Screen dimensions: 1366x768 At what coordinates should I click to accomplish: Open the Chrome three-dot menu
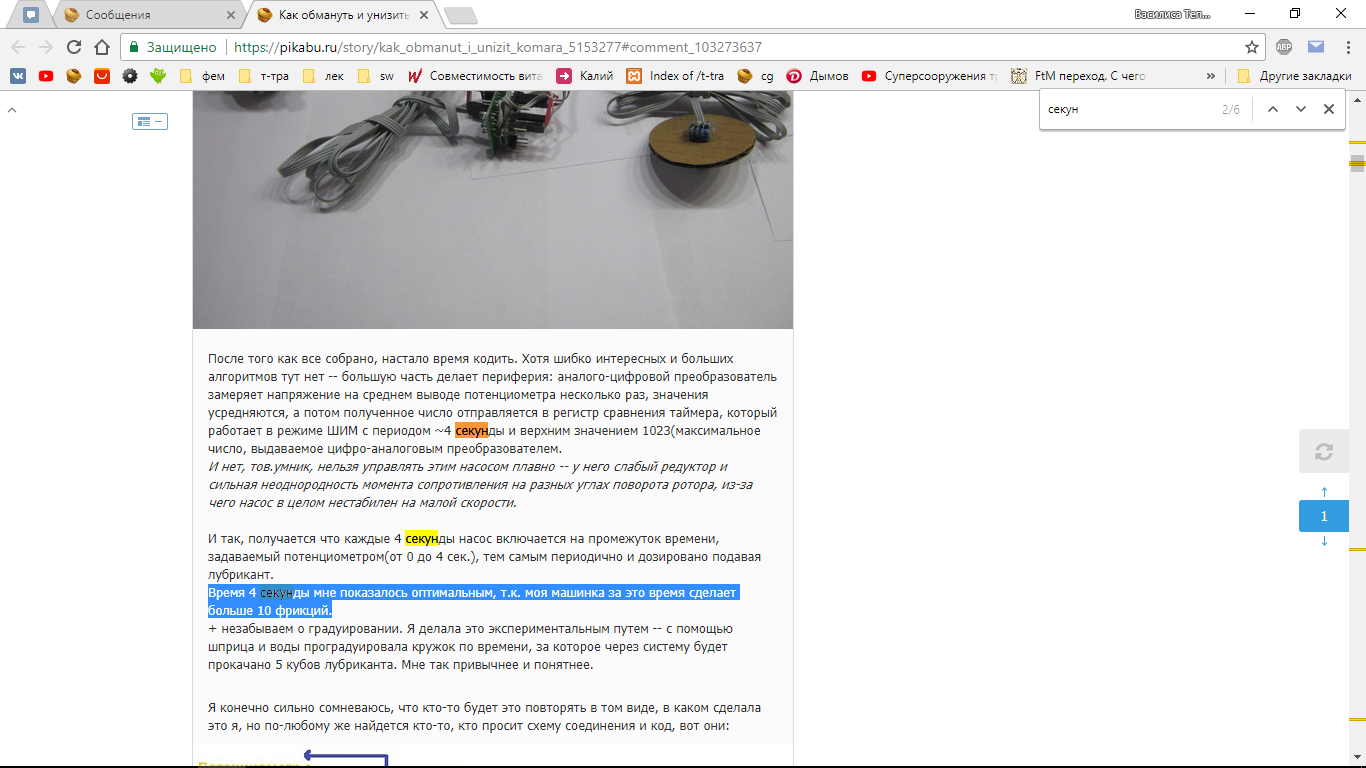coord(1347,47)
